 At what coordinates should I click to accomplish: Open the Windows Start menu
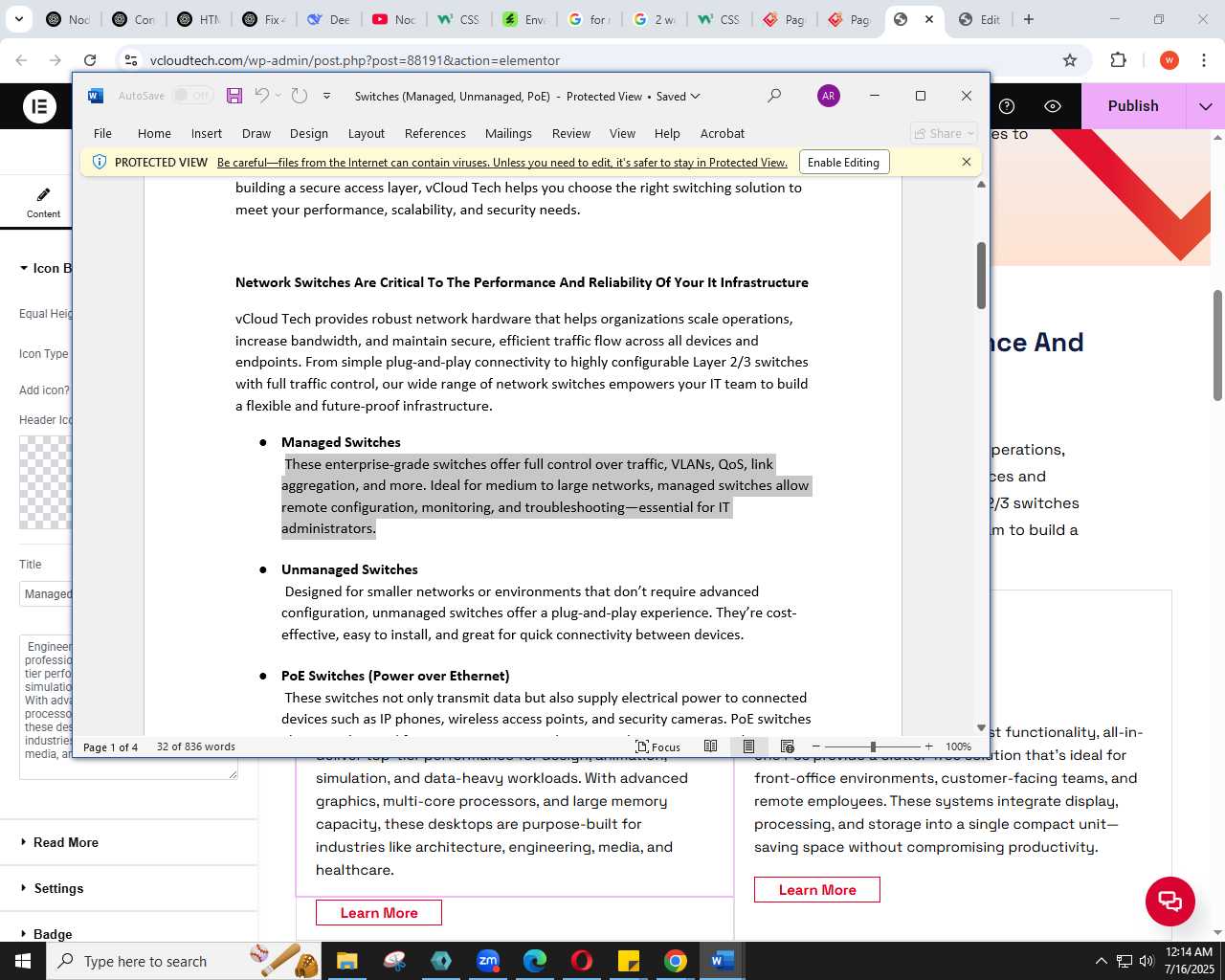point(23,961)
